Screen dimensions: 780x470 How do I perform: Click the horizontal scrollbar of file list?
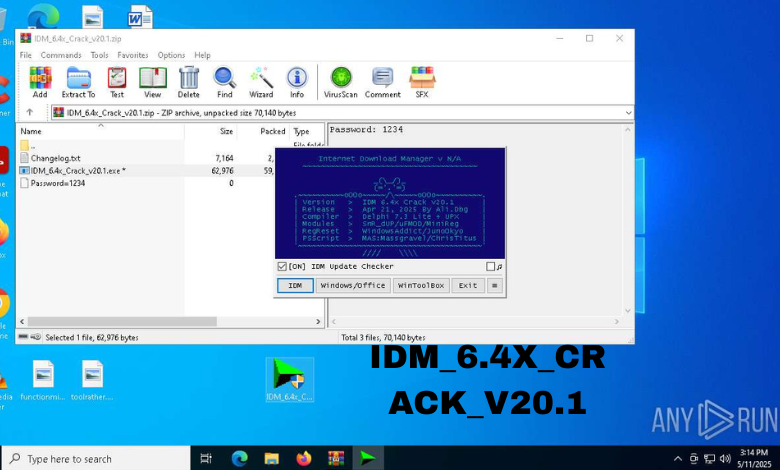click(122, 322)
